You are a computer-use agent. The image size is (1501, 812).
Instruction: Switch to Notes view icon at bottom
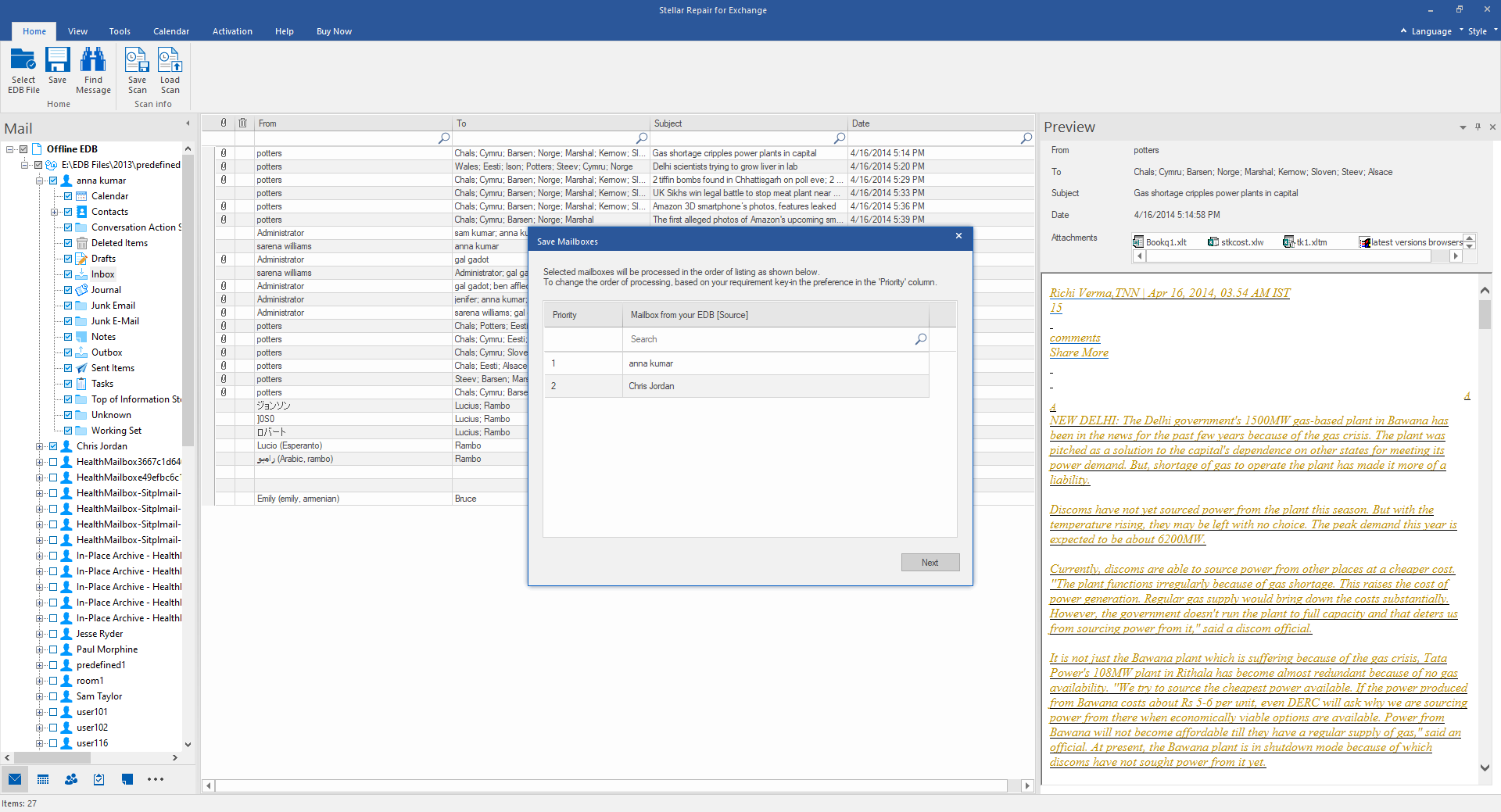[127, 779]
